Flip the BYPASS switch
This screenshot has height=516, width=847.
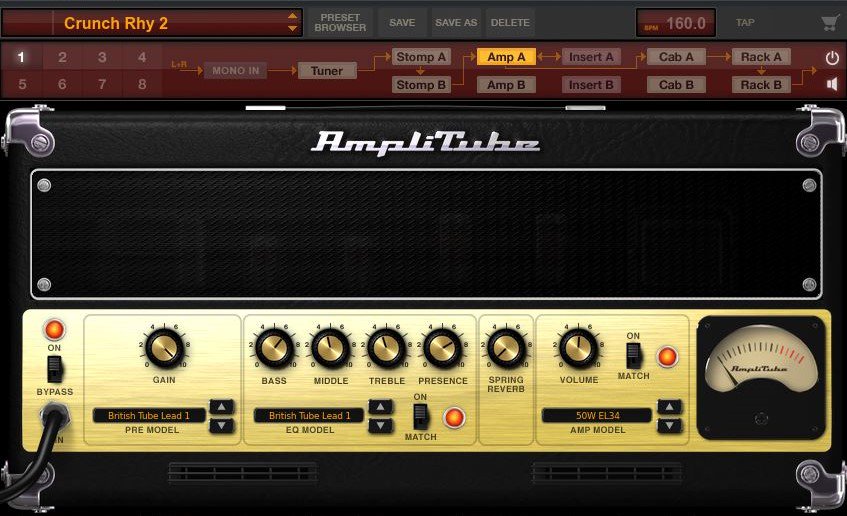coord(55,370)
